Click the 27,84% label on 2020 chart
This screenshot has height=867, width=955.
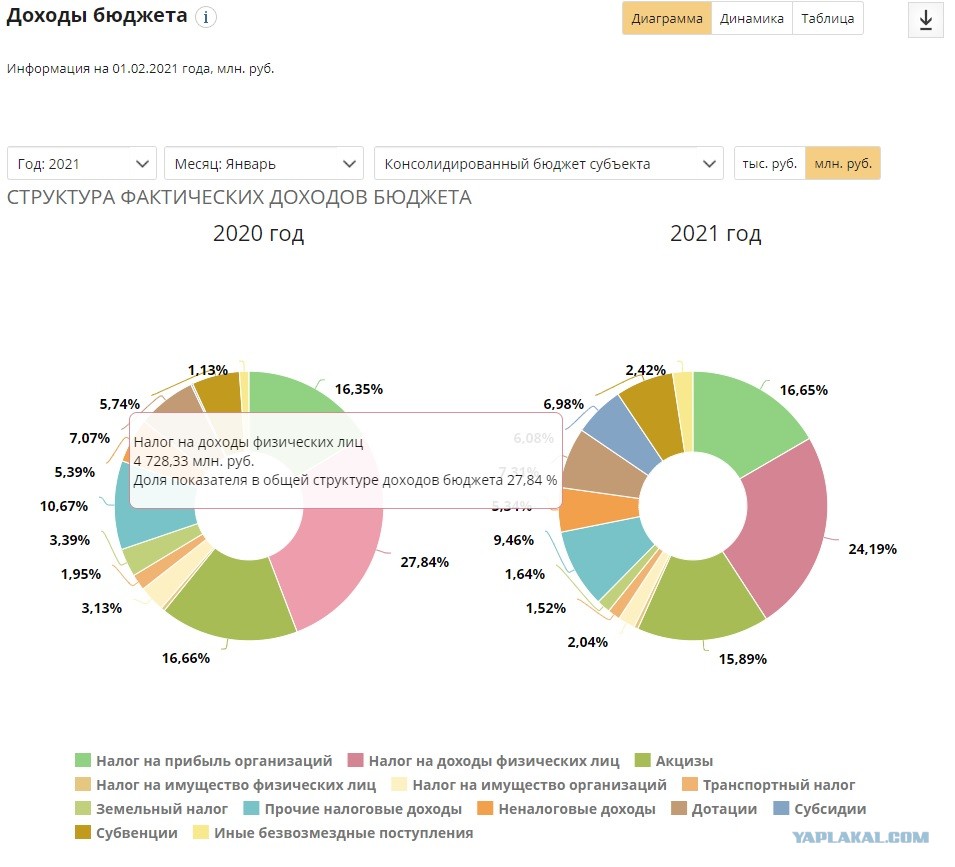pyautogui.click(x=424, y=562)
